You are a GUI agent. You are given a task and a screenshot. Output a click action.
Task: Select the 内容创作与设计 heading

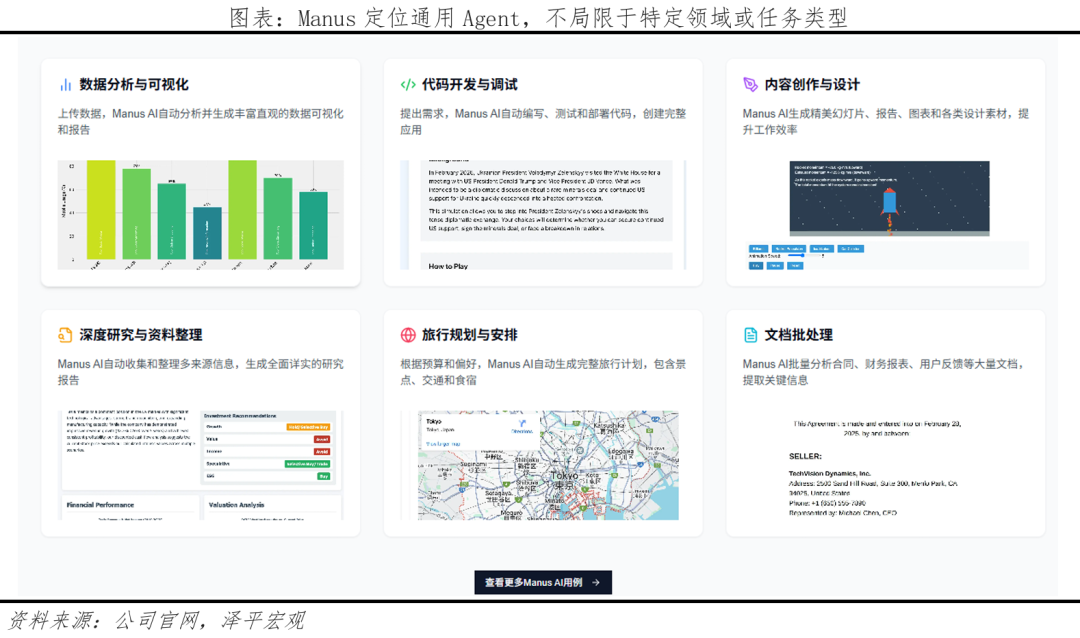point(812,85)
